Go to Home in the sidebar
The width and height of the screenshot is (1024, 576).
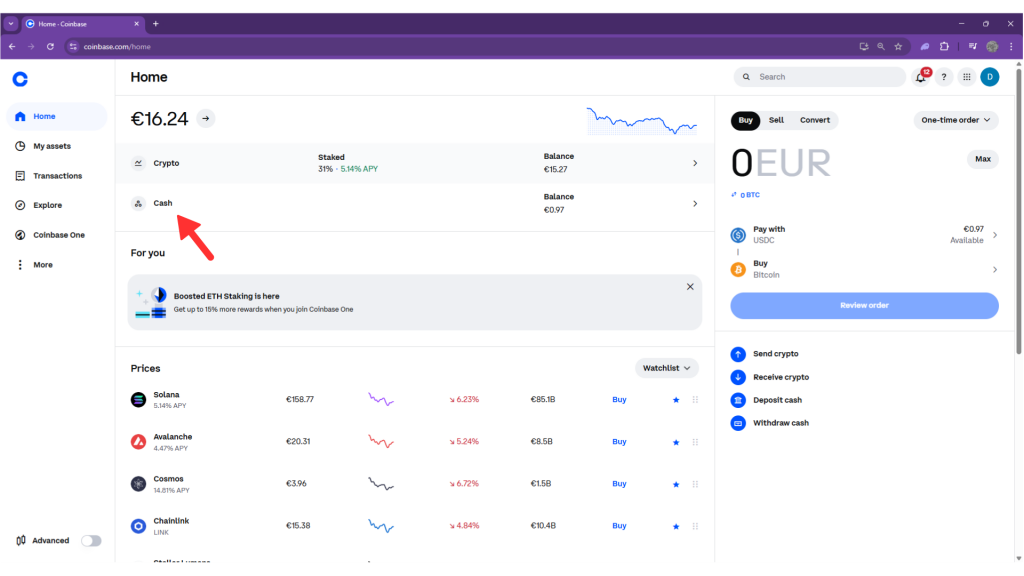(x=56, y=116)
